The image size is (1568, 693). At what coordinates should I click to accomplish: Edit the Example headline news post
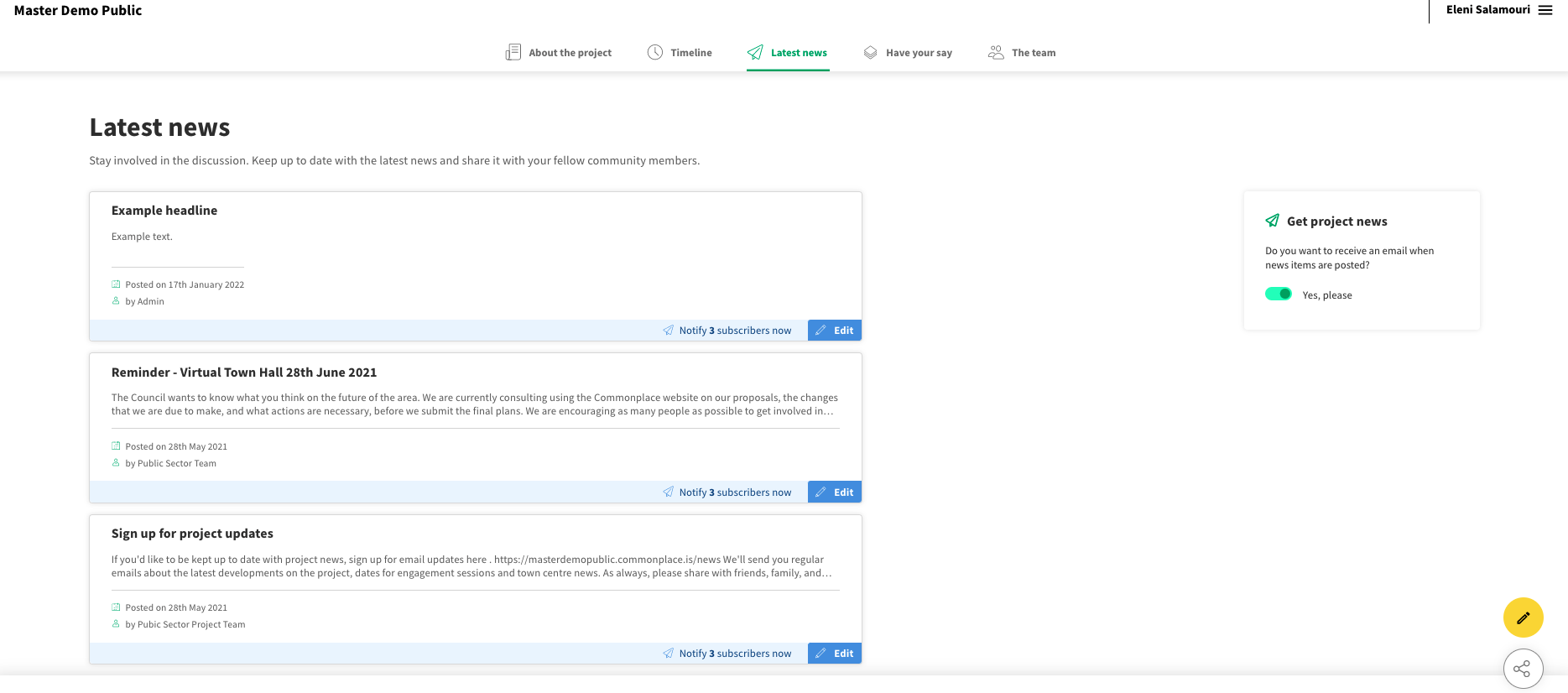(x=835, y=331)
